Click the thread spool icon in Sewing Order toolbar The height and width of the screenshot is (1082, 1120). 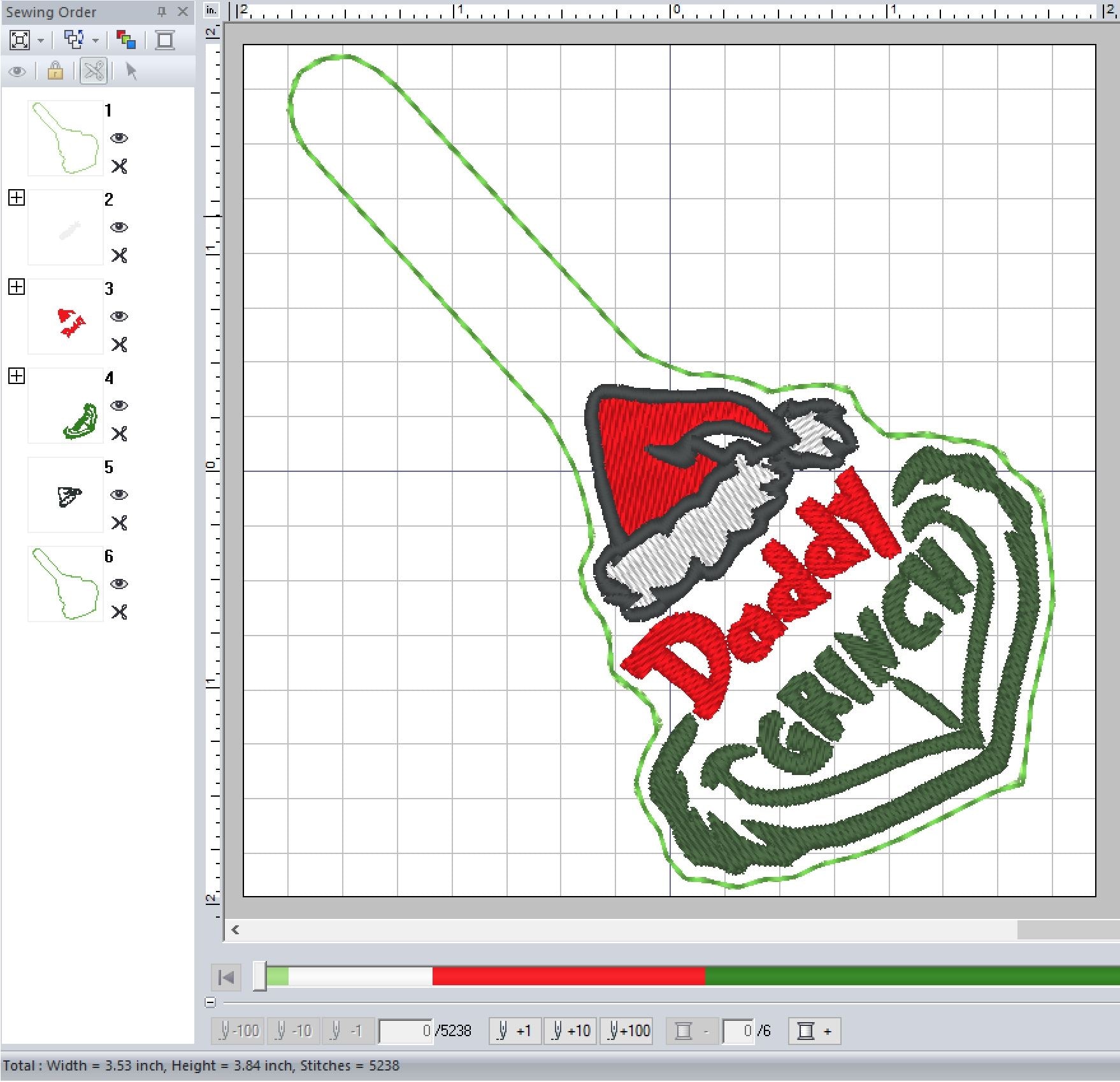(165, 41)
